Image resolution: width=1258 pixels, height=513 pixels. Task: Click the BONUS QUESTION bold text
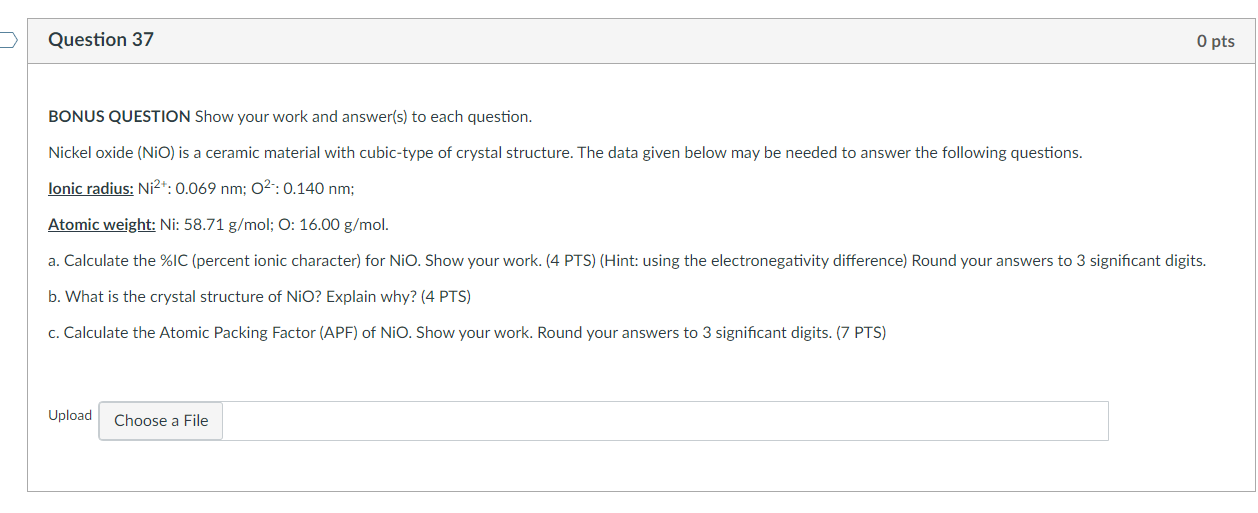coord(119,117)
